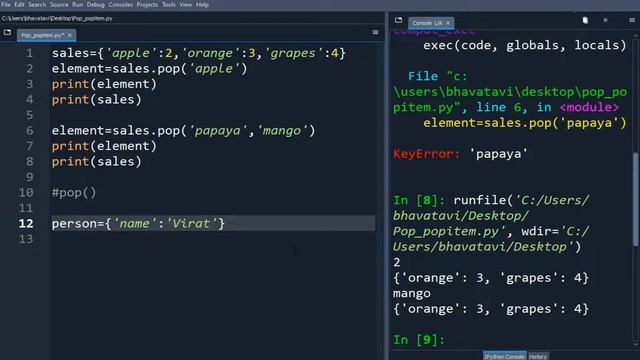
Task: Click line number 12 in editor
Action: (26, 223)
